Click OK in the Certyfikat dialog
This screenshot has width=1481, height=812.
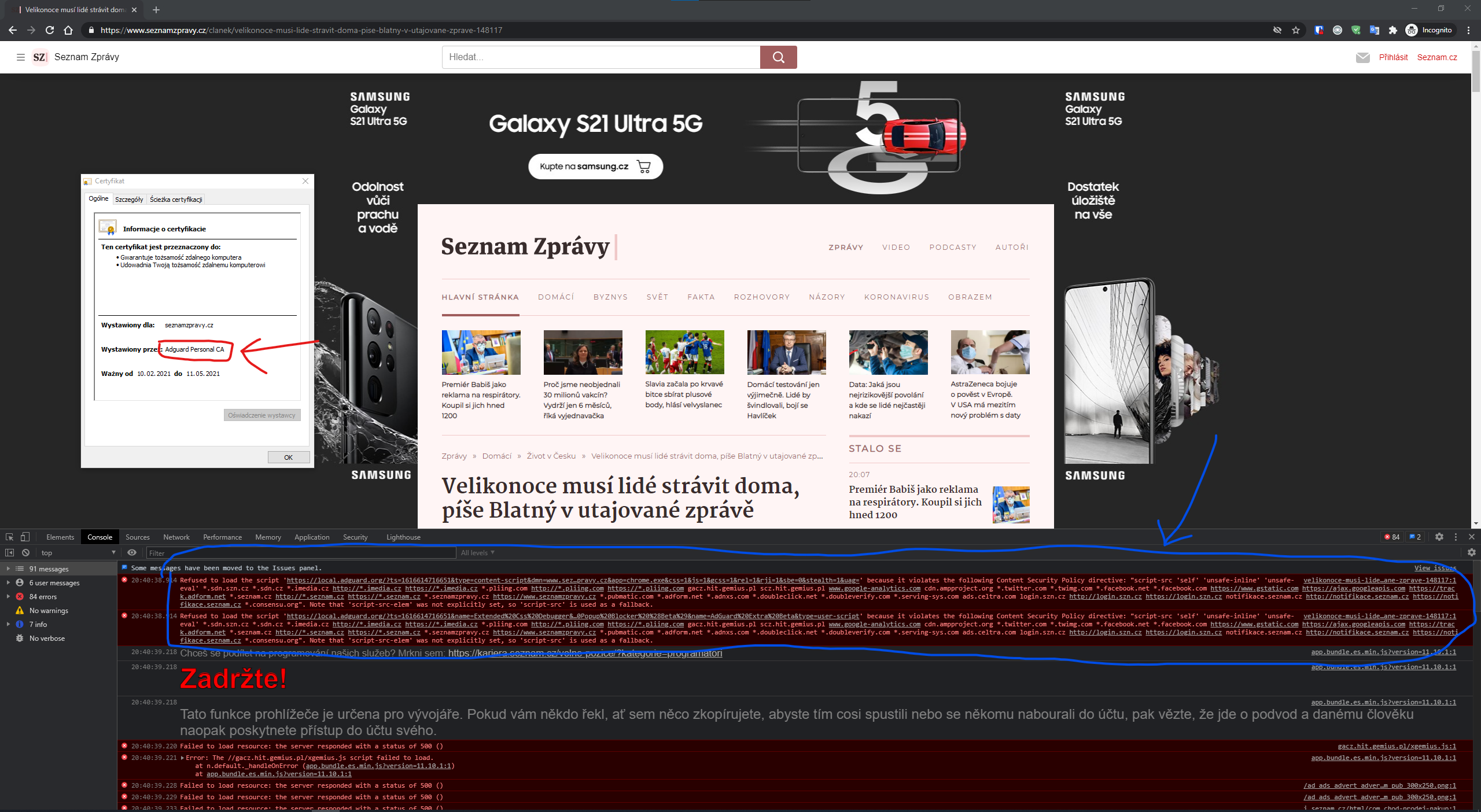point(288,457)
